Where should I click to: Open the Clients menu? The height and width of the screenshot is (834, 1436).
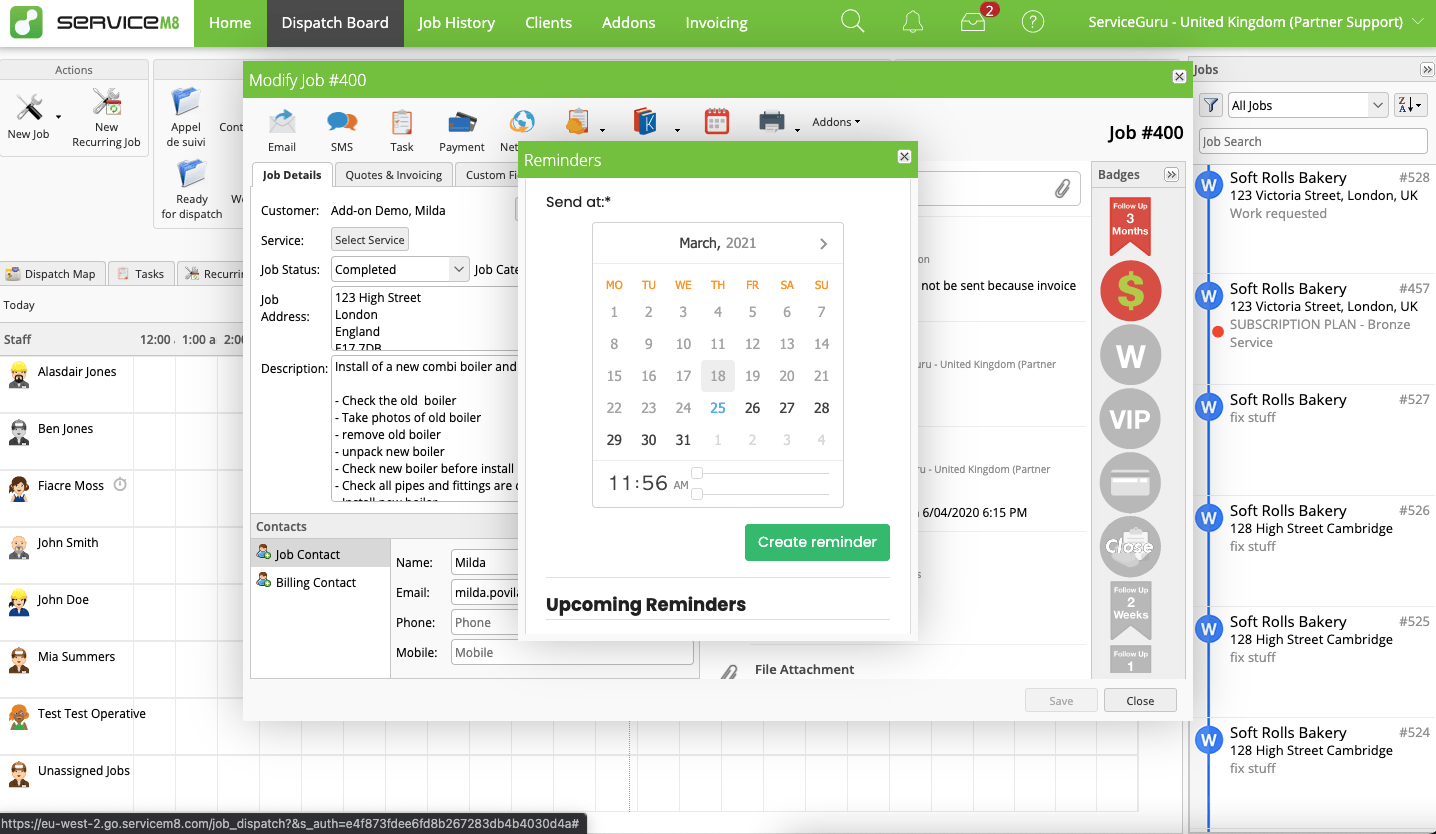click(548, 22)
